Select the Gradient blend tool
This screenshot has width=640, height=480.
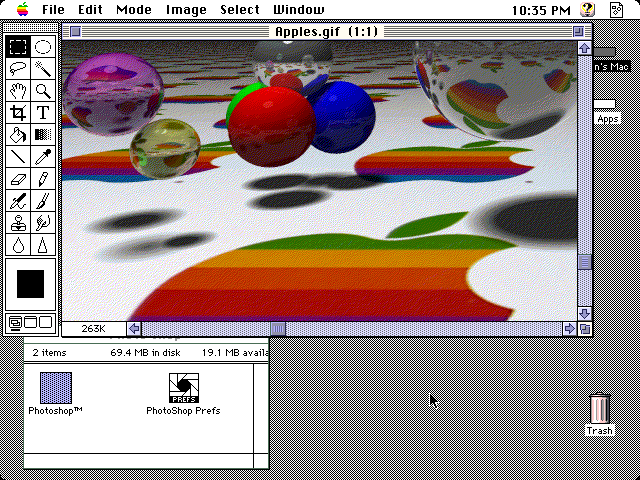[x=43, y=134]
